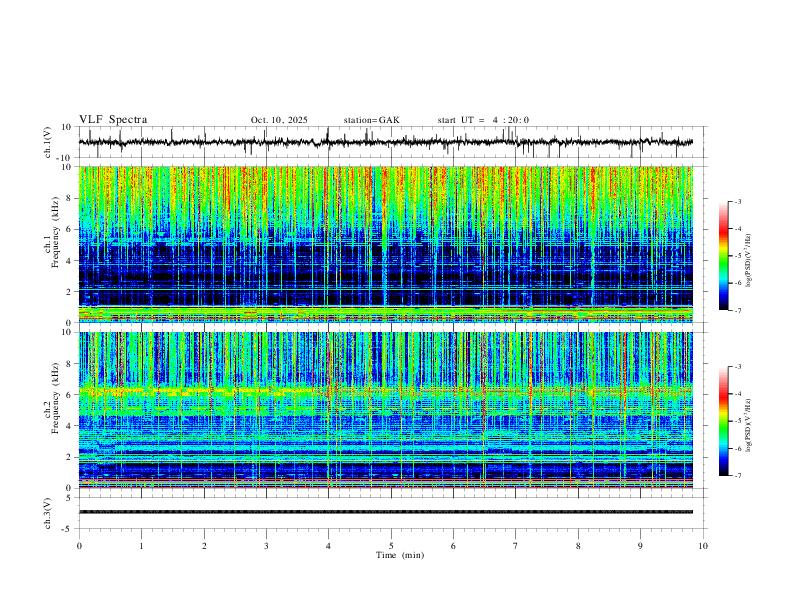Click inside the ch.1 spectrogram panel
This screenshot has height=612, width=792.
coord(386,244)
